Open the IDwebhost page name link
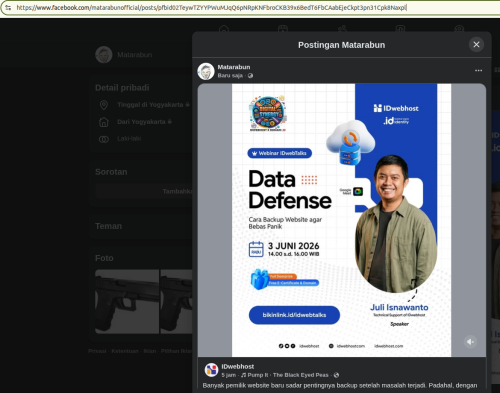The width and height of the screenshot is (500, 393). [x=238, y=366]
